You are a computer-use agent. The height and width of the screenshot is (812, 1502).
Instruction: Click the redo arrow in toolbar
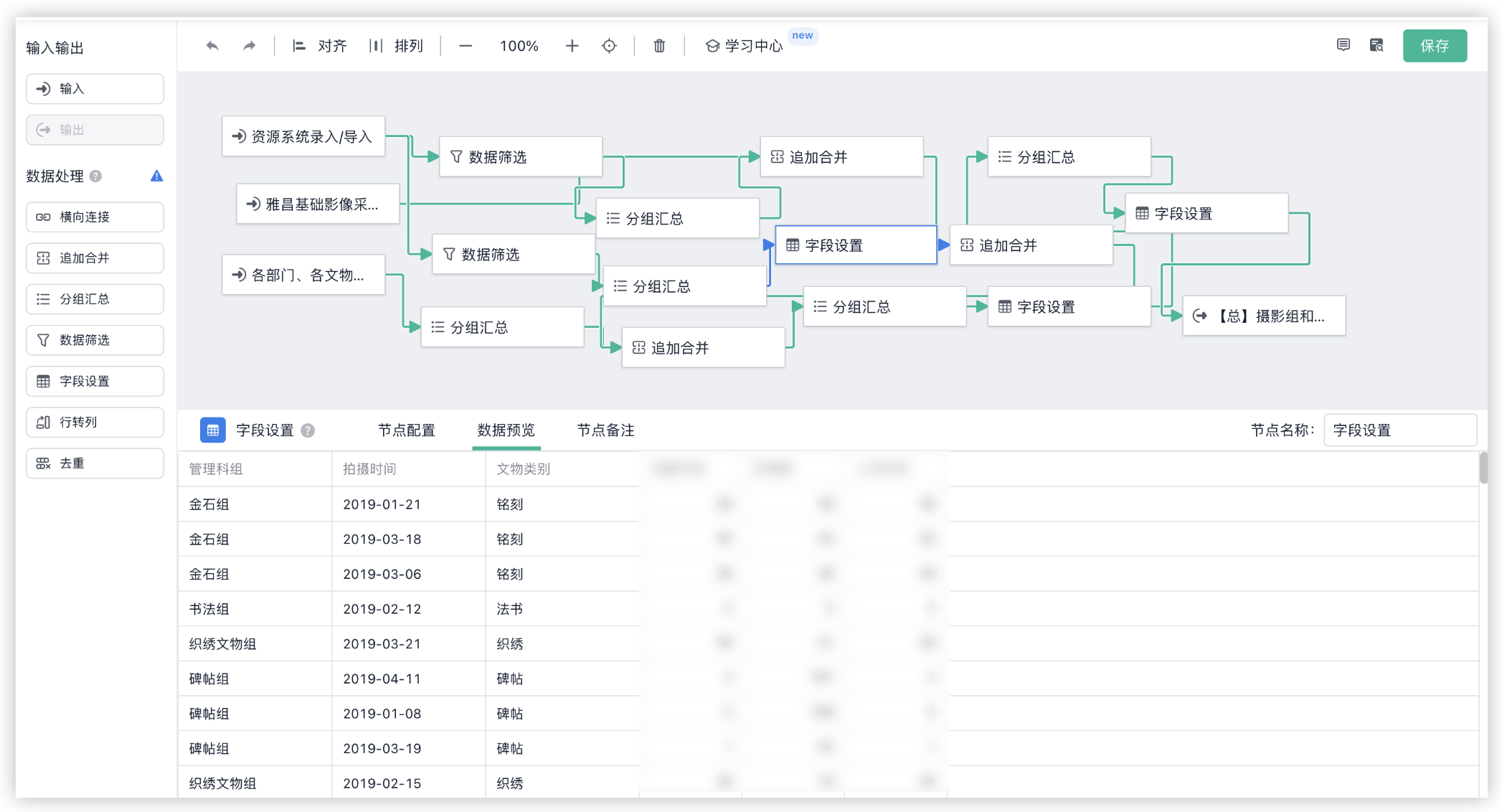click(x=249, y=46)
